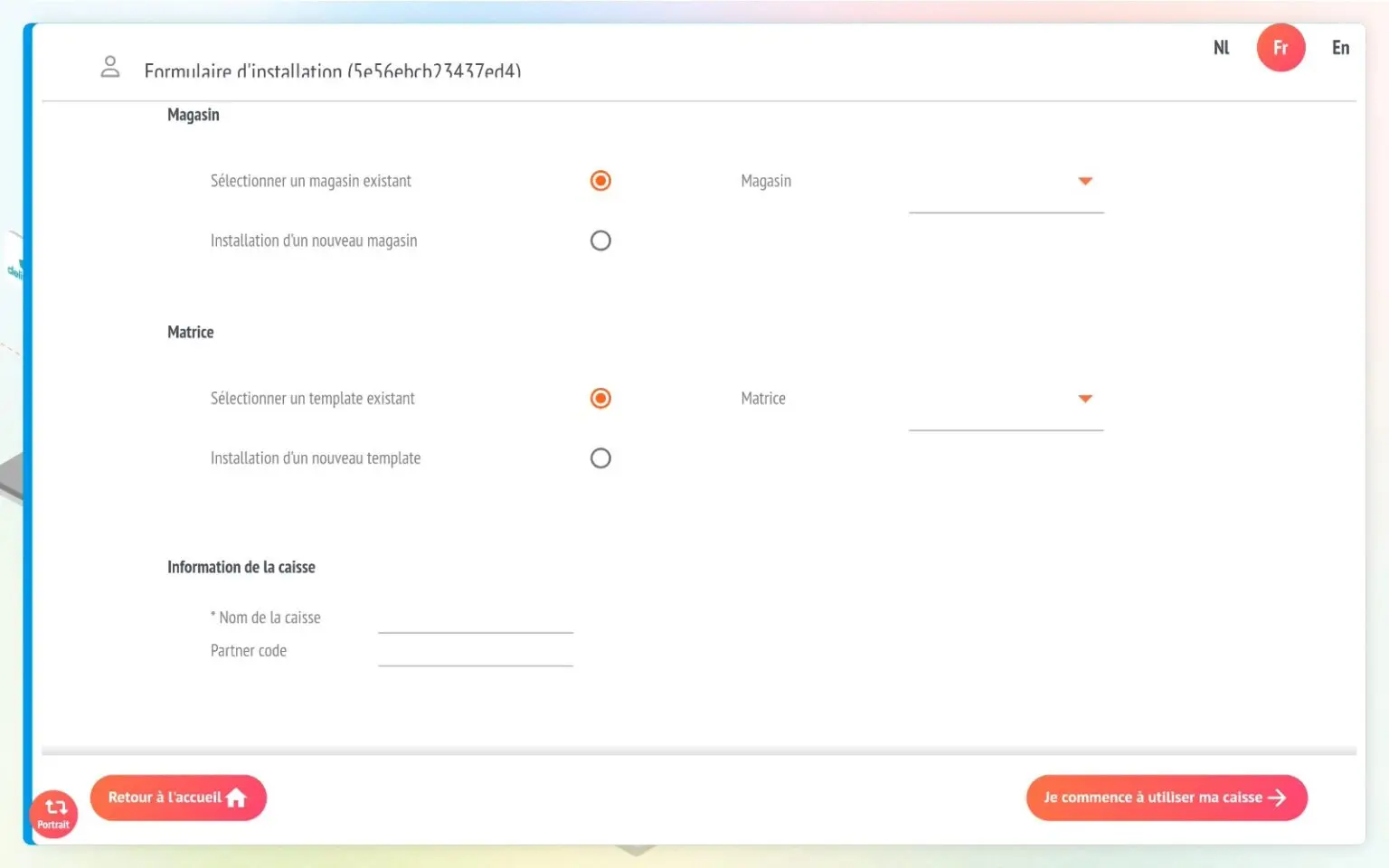
Task: Choose Installation d'un nouveau template option
Action: (600, 458)
